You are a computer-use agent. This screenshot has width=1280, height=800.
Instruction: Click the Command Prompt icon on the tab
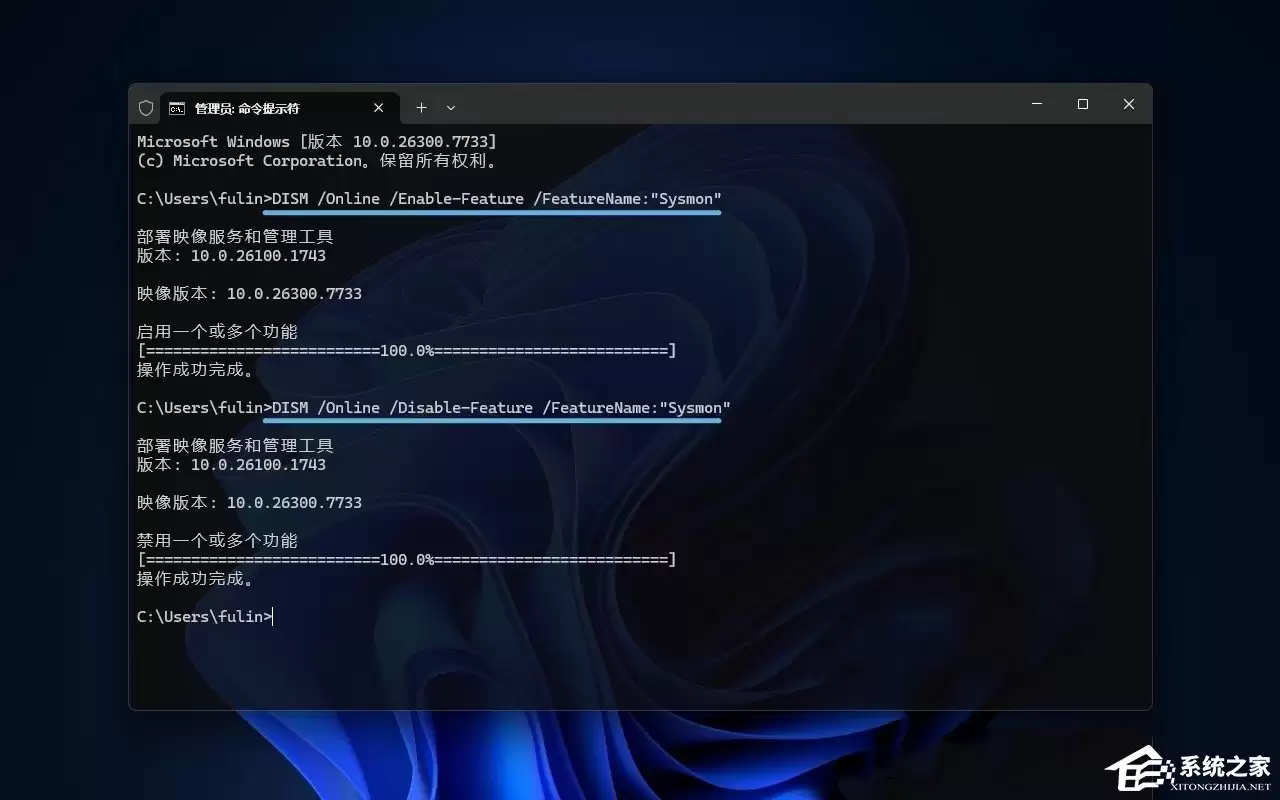point(177,107)
